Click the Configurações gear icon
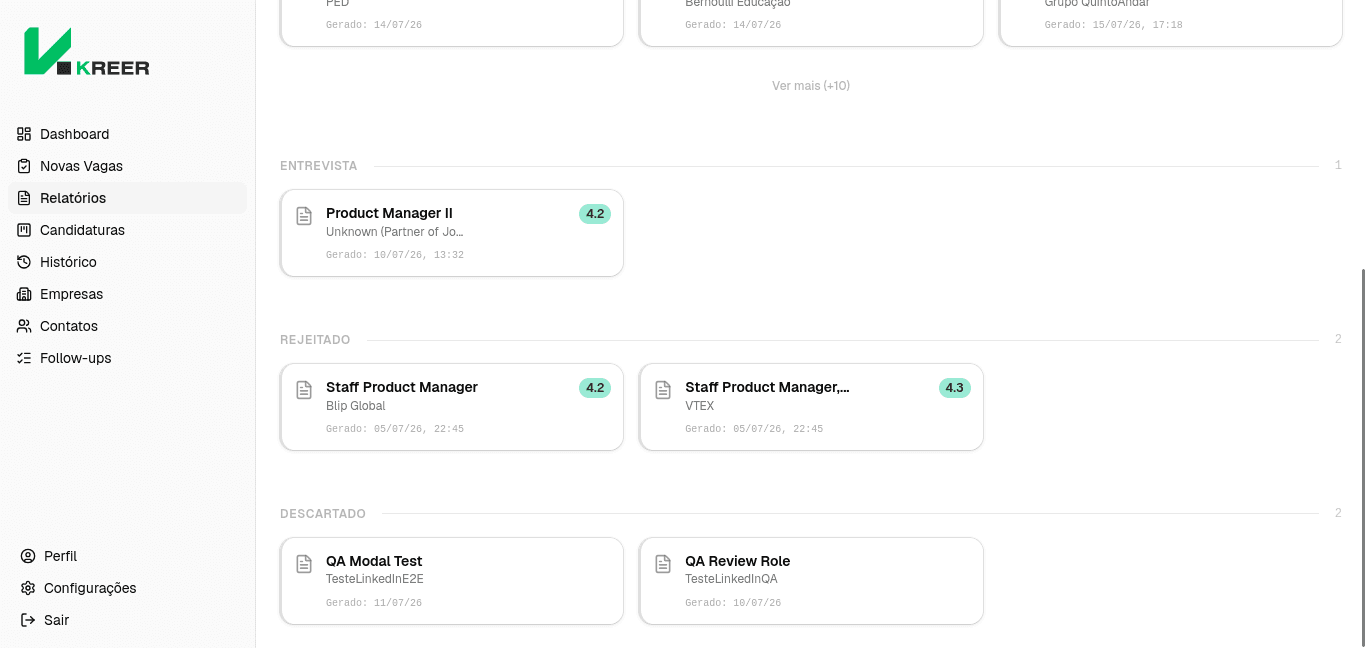The image size is (1366, 648). pos(28,588)
